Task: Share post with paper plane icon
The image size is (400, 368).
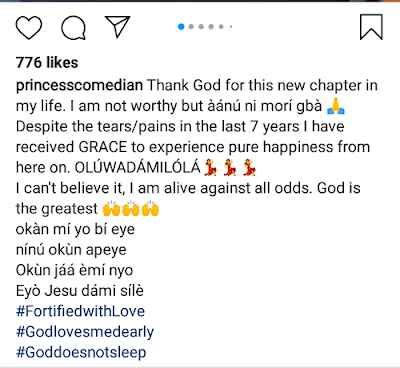Action: click(x=117, y=26)
